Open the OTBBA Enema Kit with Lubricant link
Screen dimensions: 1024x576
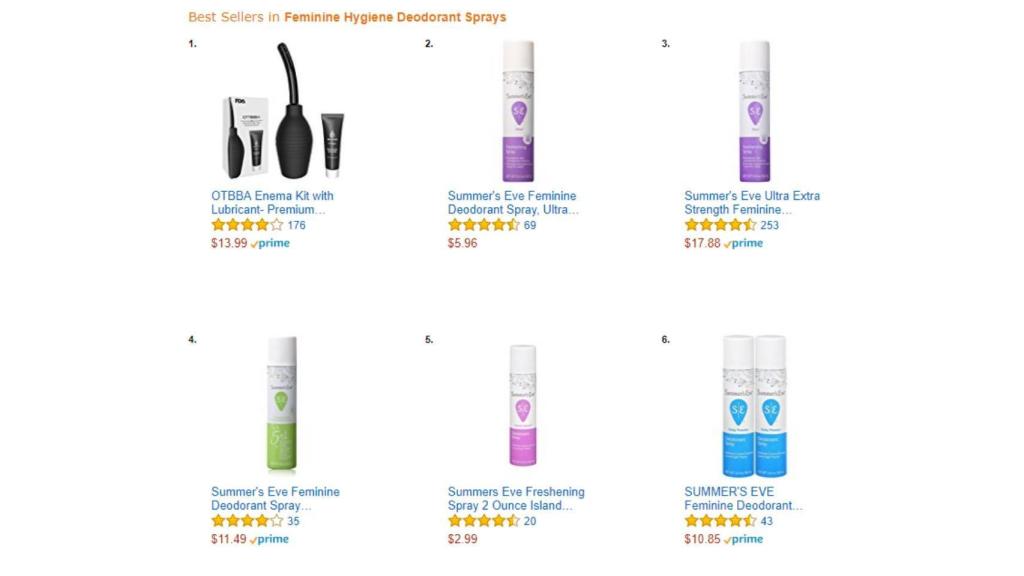pos(272,202)
